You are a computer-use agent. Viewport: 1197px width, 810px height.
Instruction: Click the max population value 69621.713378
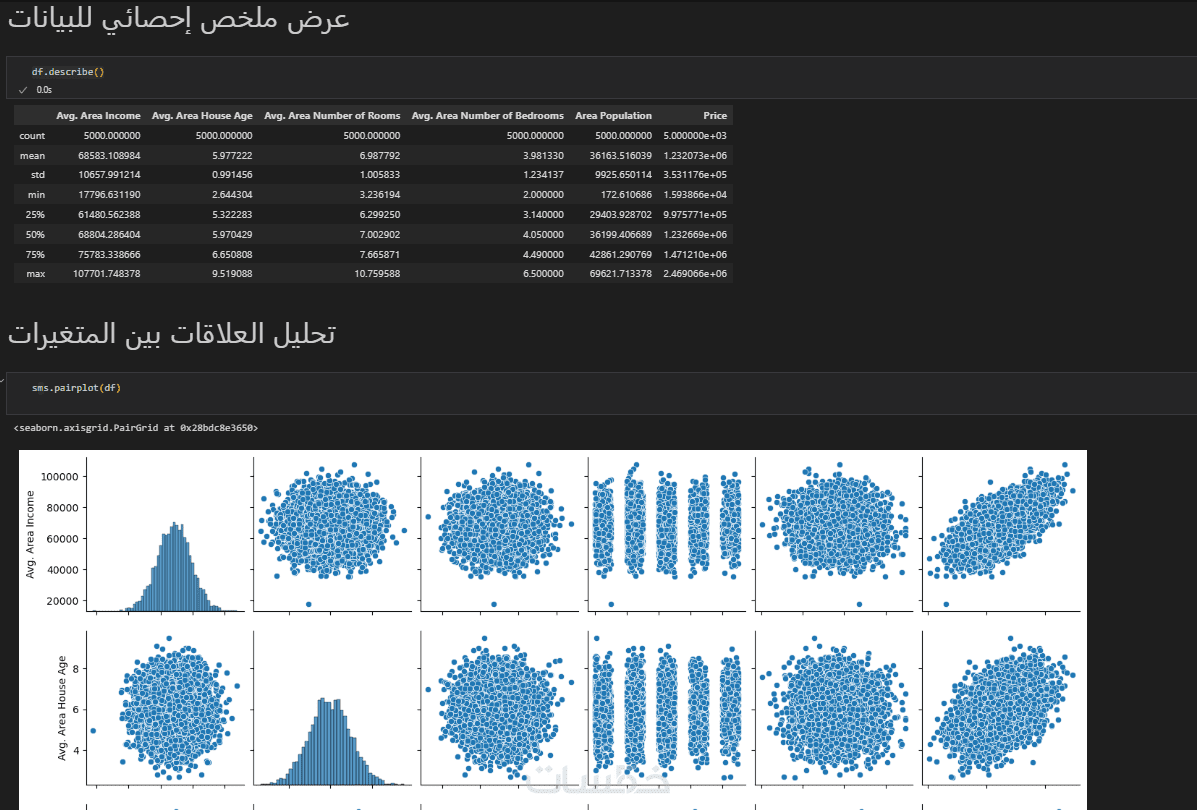coord(621,273)
